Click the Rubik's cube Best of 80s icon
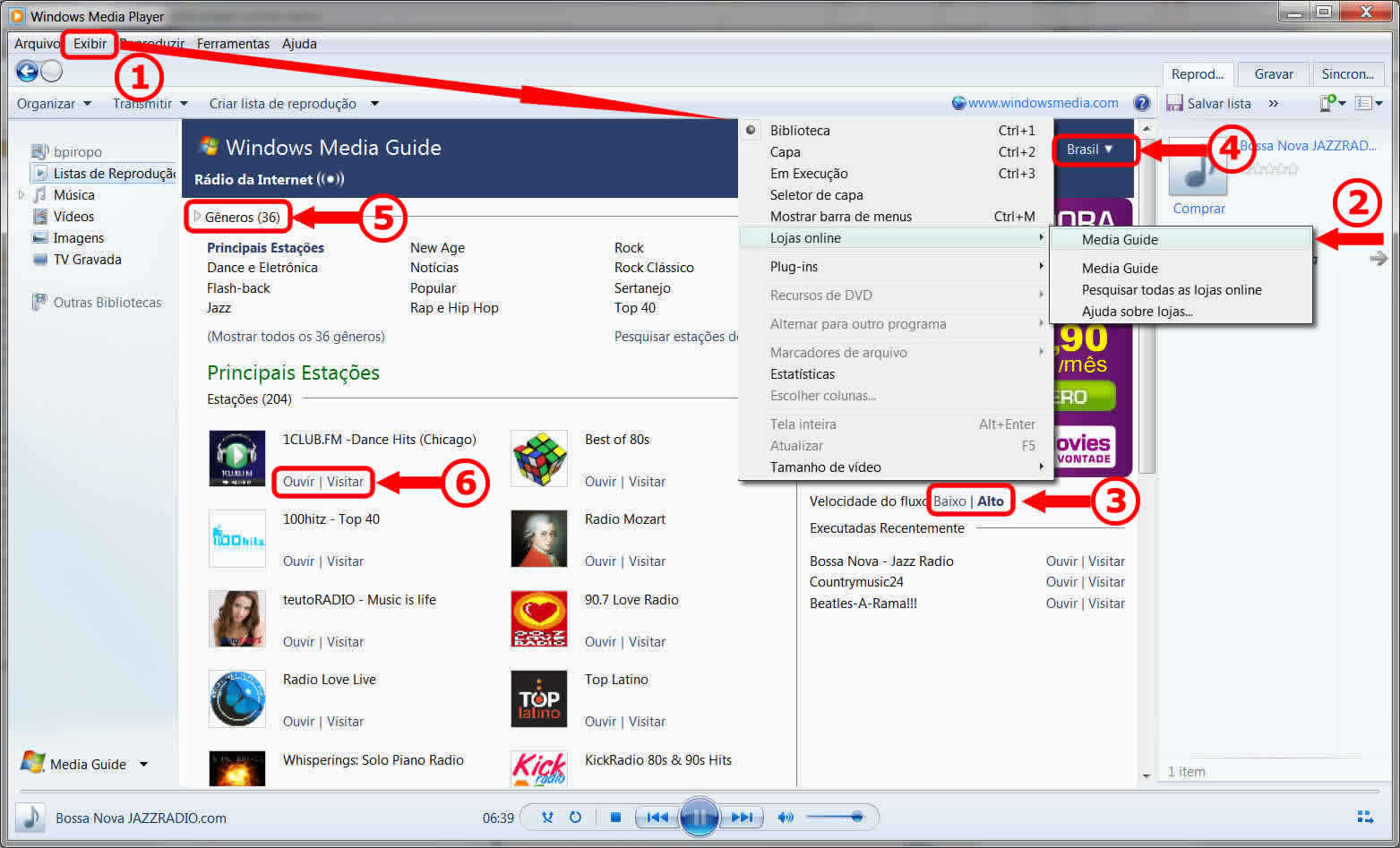This screenshot has height=848, width=1400. point(539,458)
